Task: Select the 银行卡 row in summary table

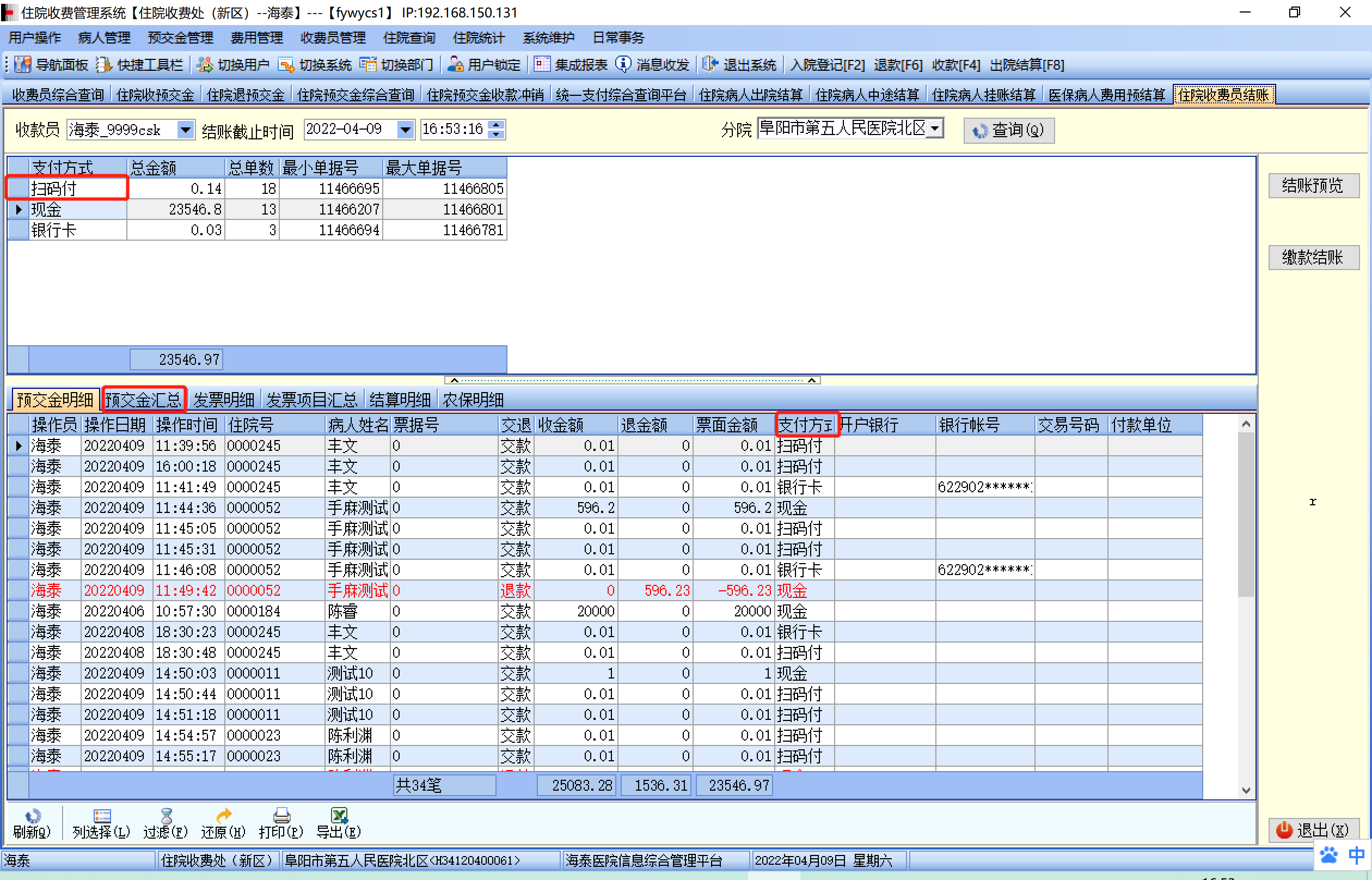Action: (54, 230)
